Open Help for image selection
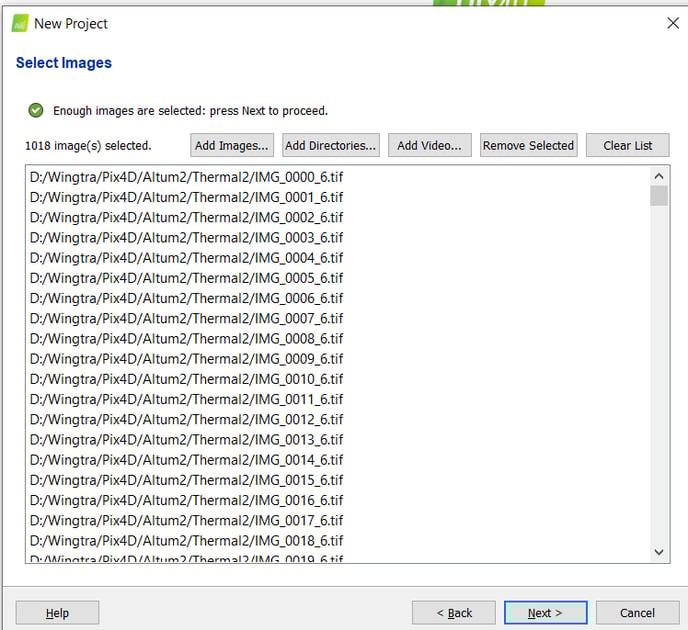688x630 pixels. pyautogui.click(x=57, y=612)
